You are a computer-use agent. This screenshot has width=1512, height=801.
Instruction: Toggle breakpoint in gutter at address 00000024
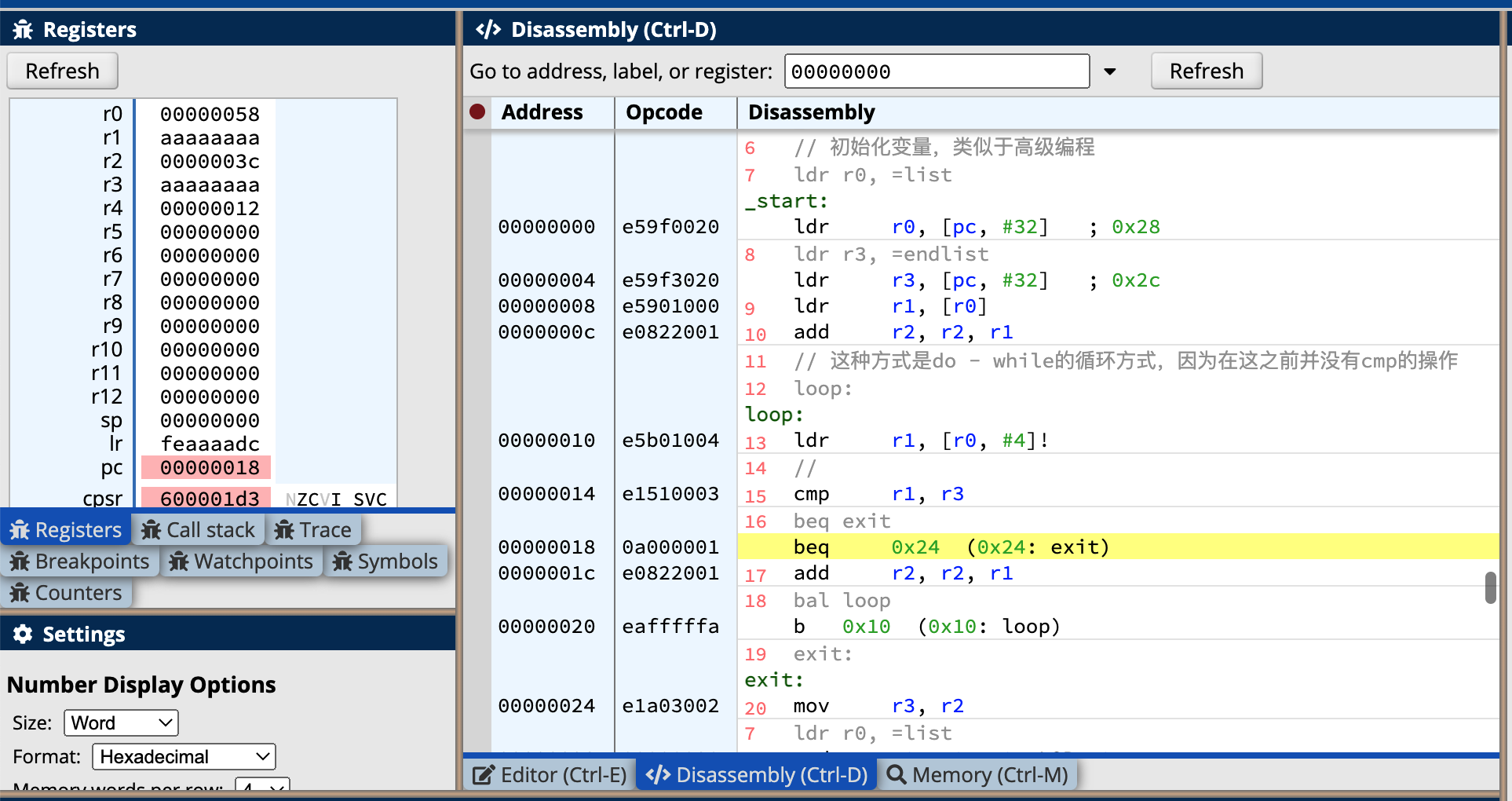pos(477,706)
